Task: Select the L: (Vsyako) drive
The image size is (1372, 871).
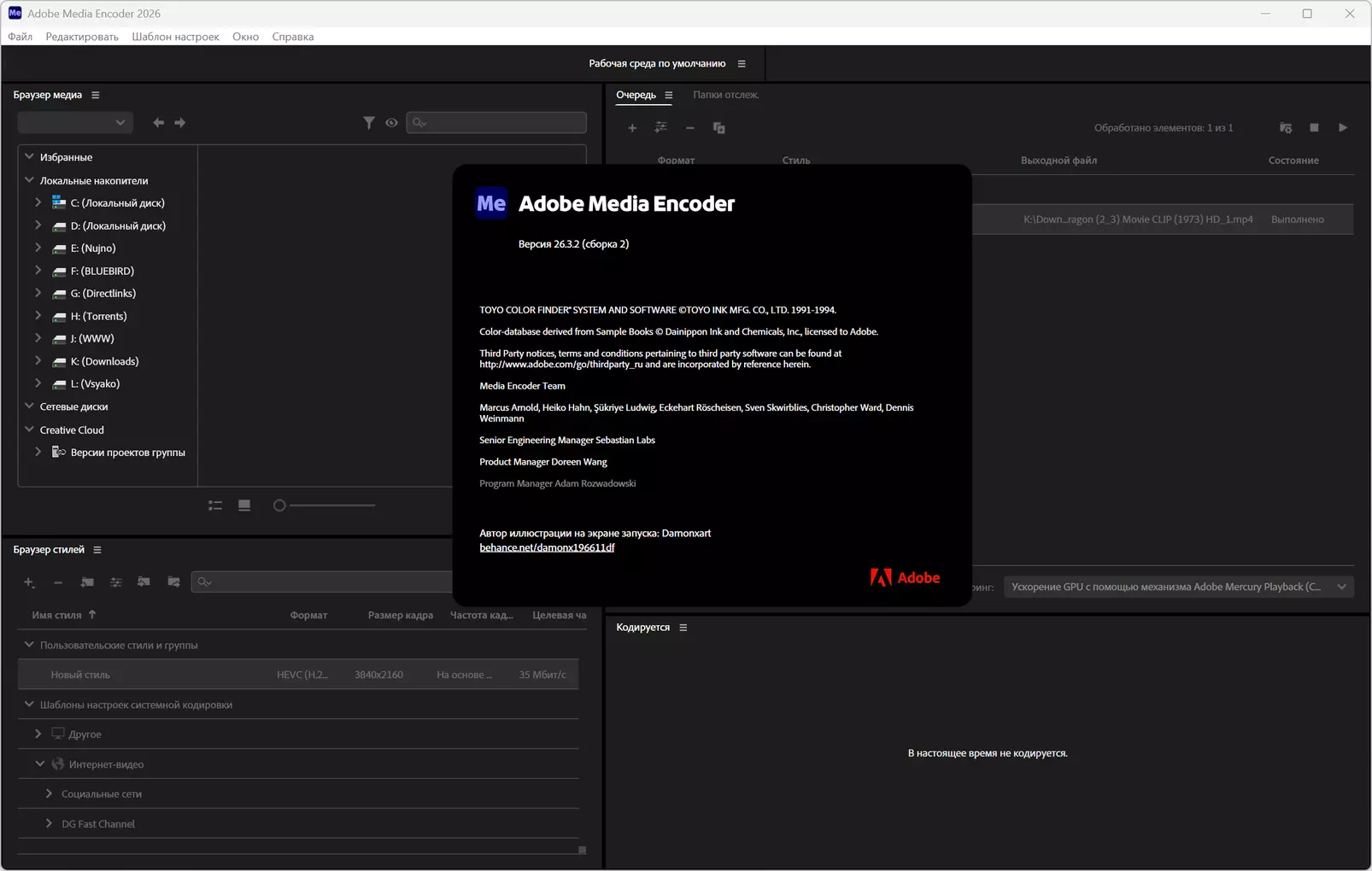Action: pos(96,384)
